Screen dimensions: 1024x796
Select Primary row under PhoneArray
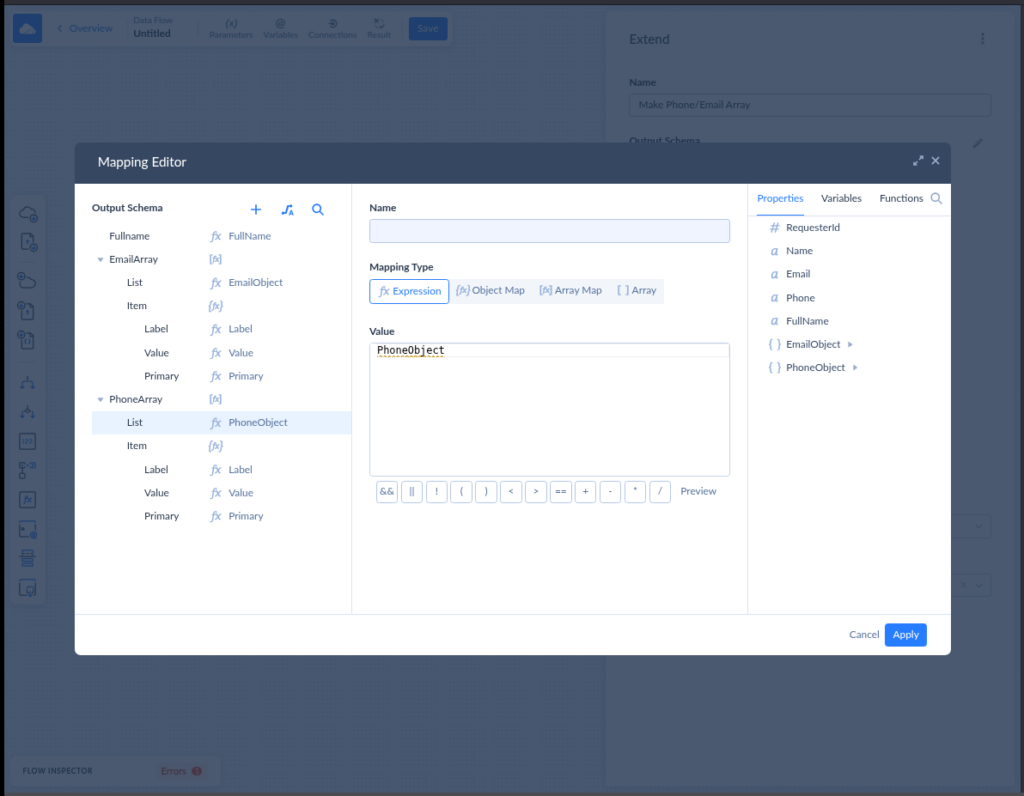(221, 516)
